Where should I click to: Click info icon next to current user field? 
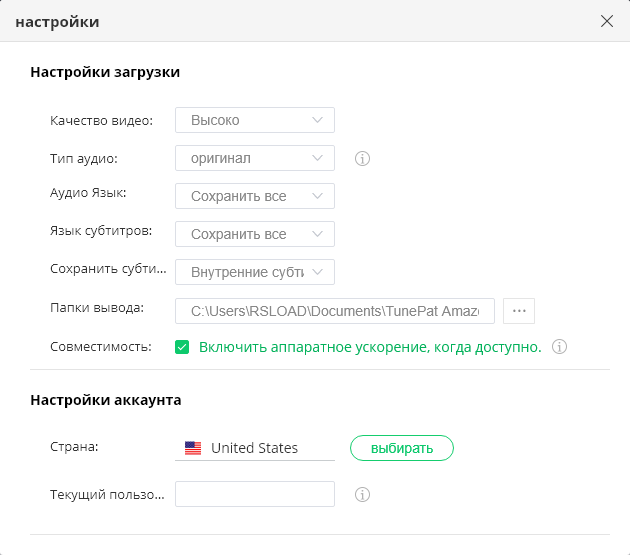click(x=363, y=494)
